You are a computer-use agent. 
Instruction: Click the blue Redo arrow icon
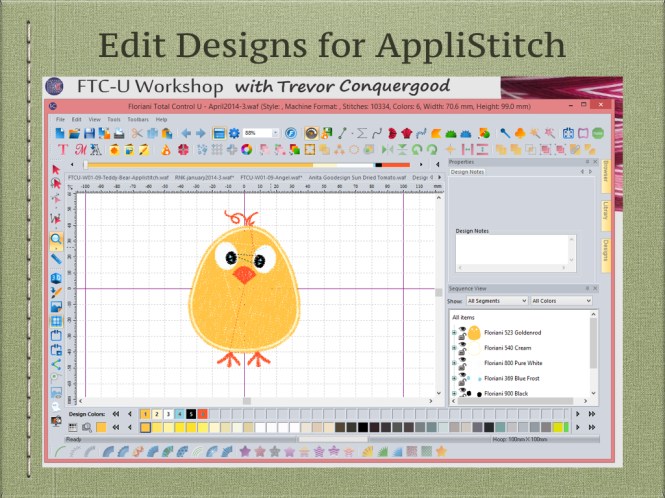(x=200, y=133)
